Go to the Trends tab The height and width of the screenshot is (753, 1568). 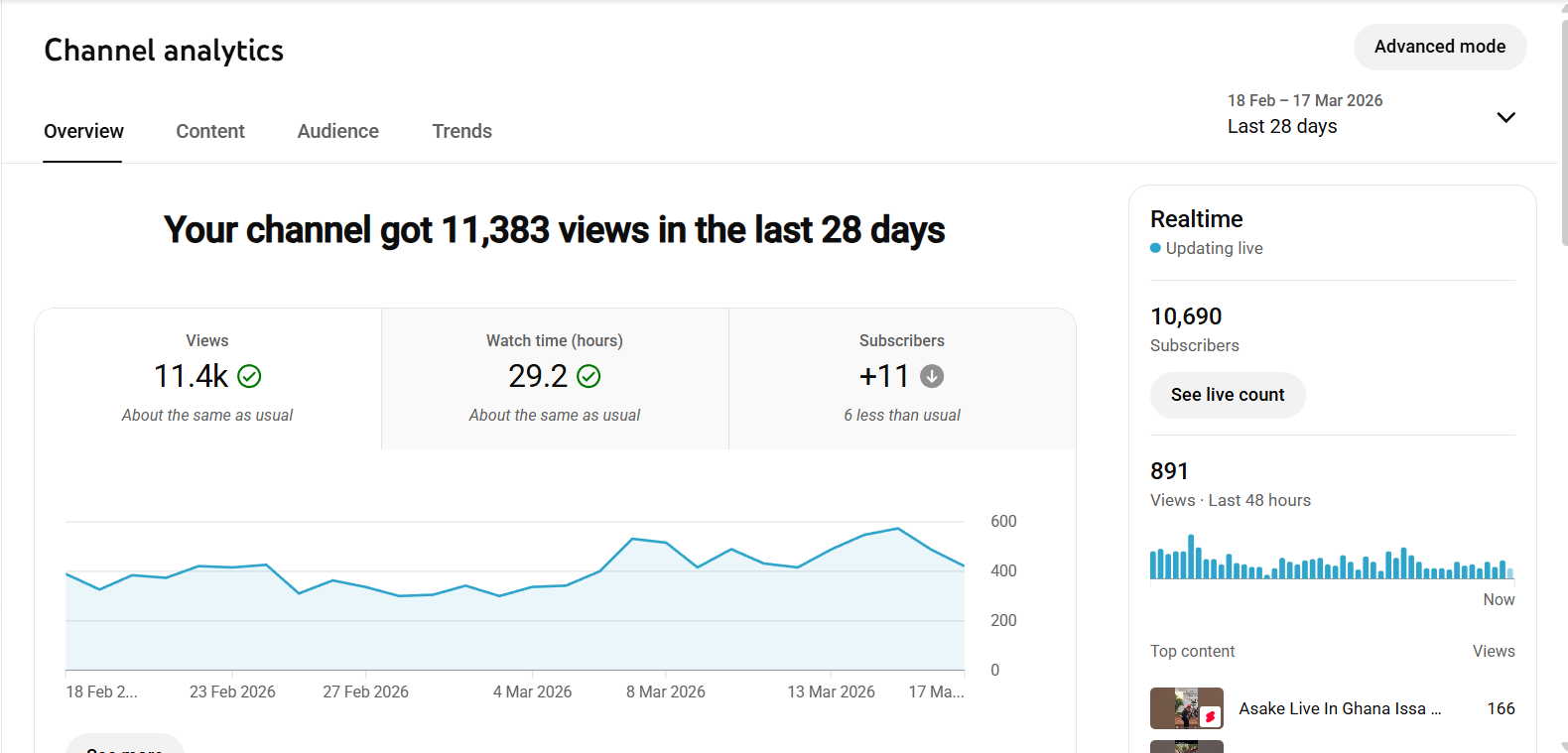(x=461, y=131)
